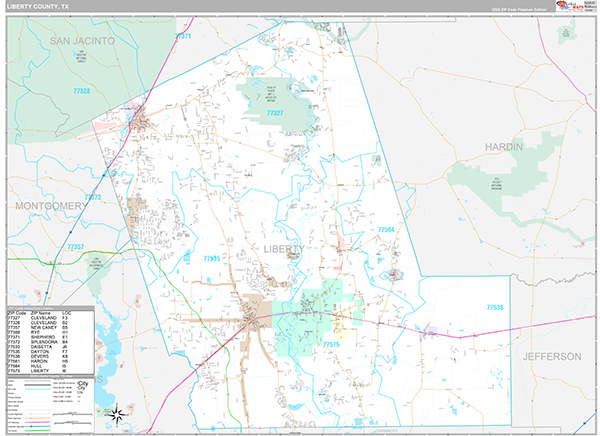
Task: Select the HARDIN county label
Action: click(x=504, y=147)
